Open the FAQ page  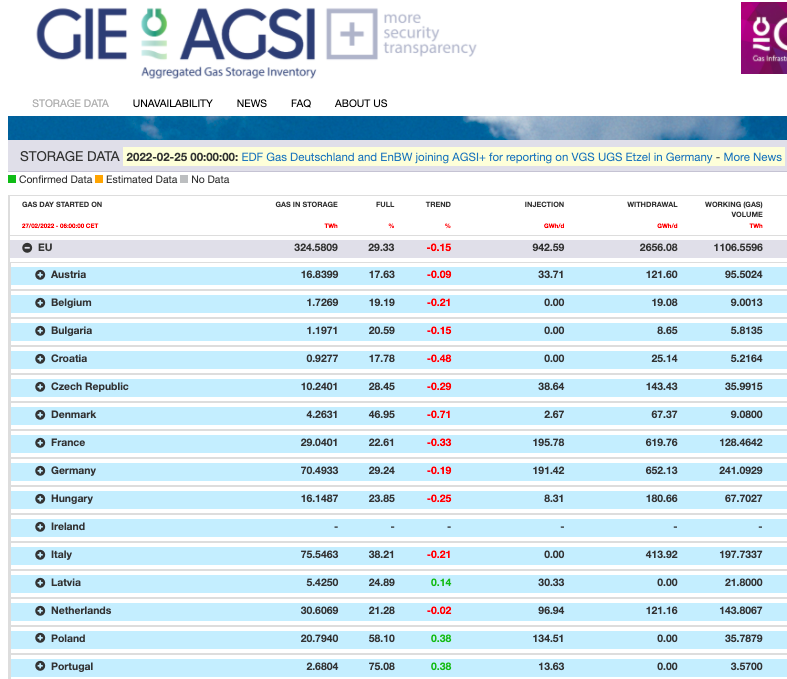(x=301, y=103)
